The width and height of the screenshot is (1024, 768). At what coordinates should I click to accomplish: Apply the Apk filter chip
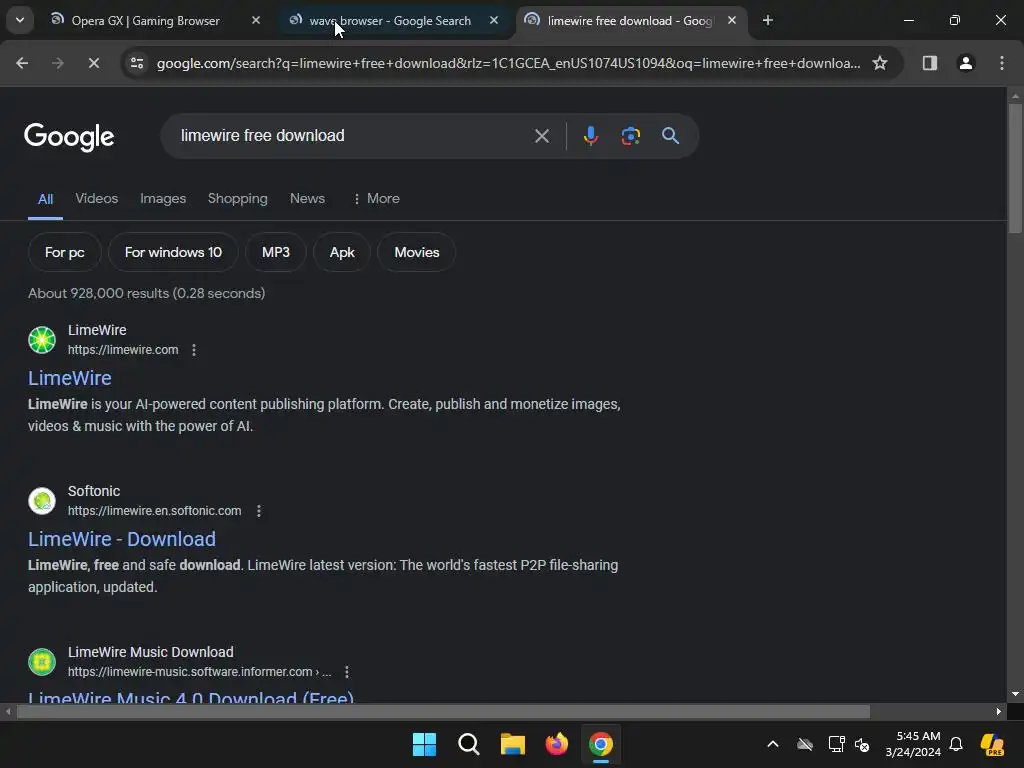342,252
